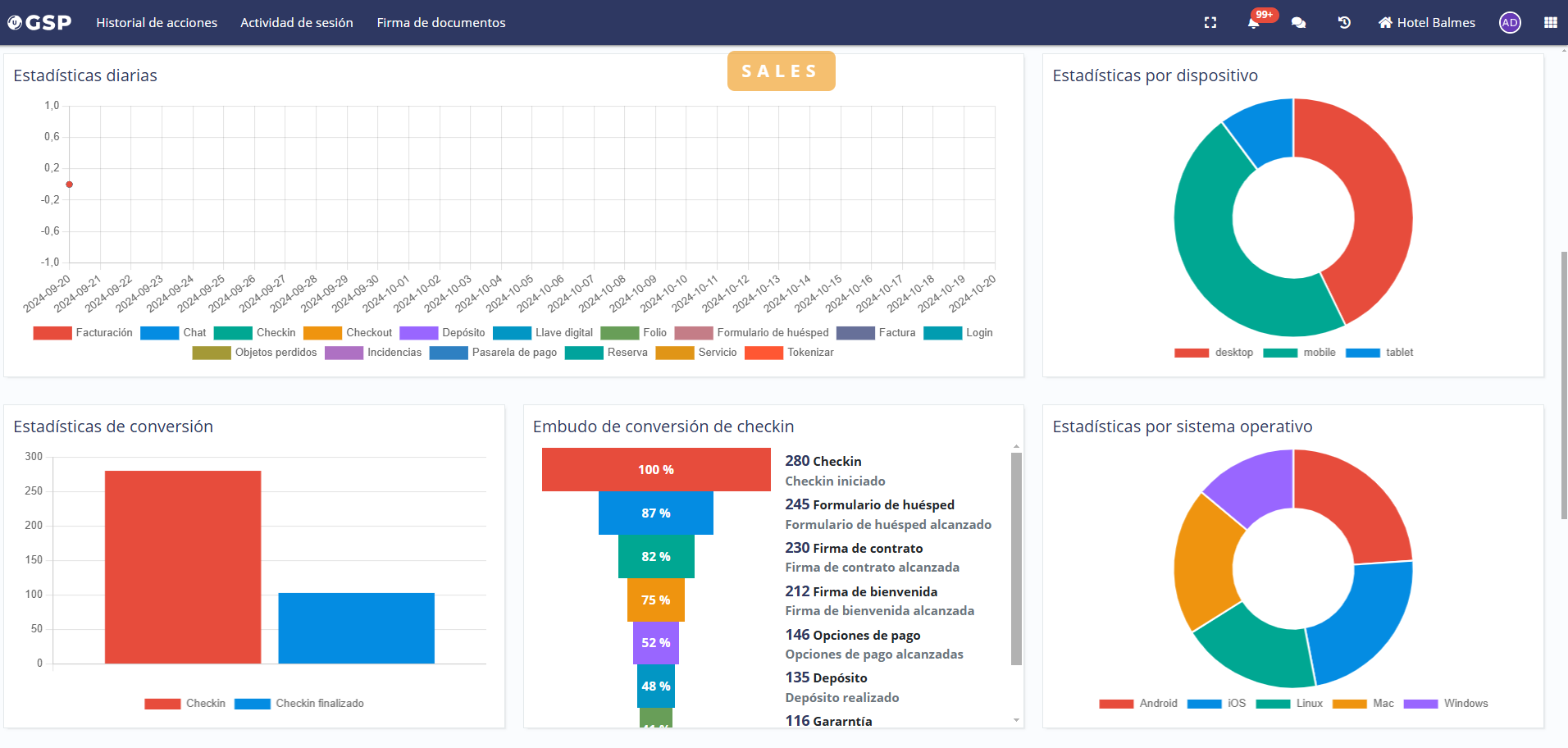Image resolution: width=1568 pixels, height=748 pixels.
Task: Open the history clock icon
Action: click(x=1344, y=23)
